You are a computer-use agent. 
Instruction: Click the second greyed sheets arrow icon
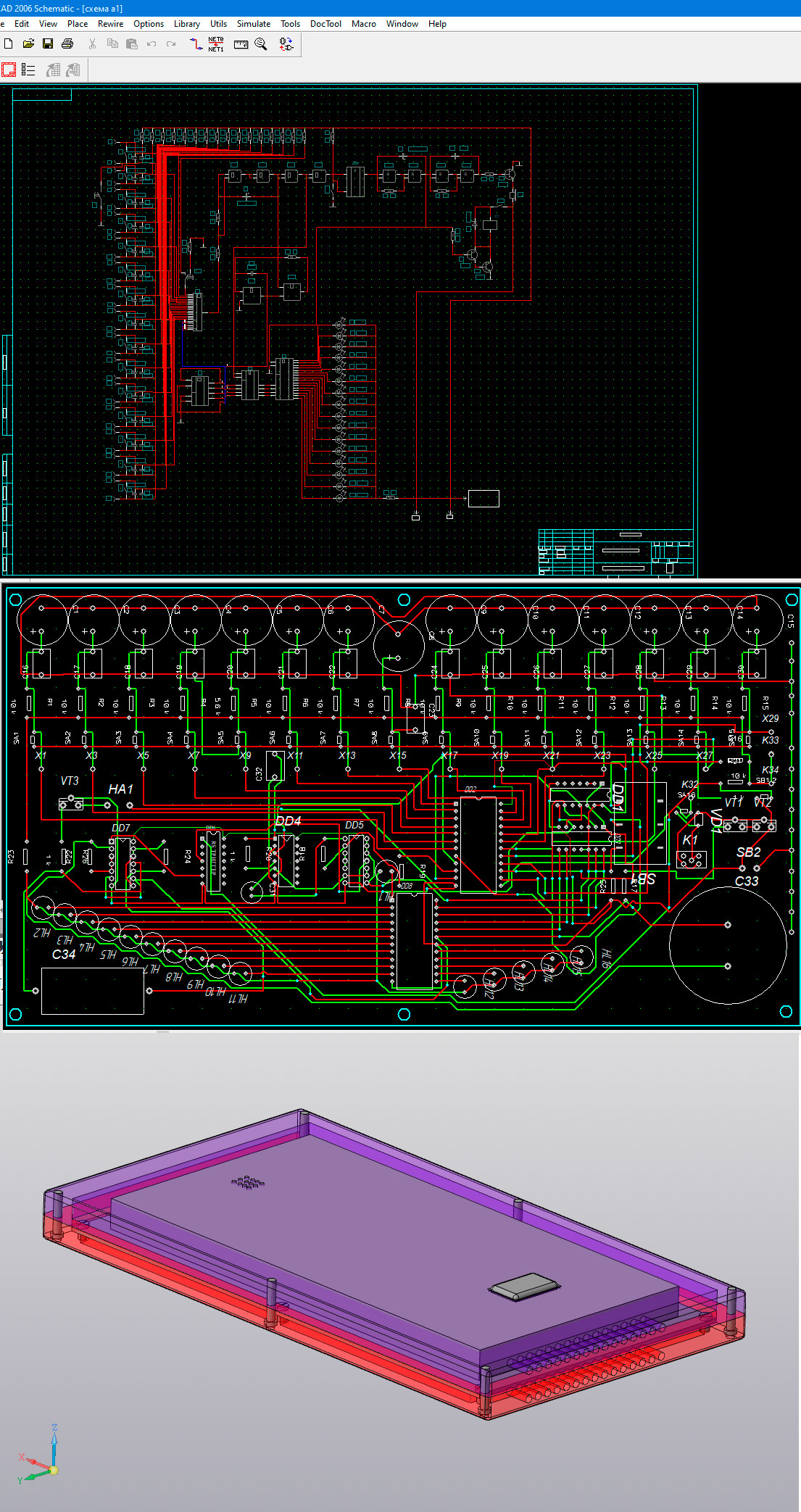point(72,70)
